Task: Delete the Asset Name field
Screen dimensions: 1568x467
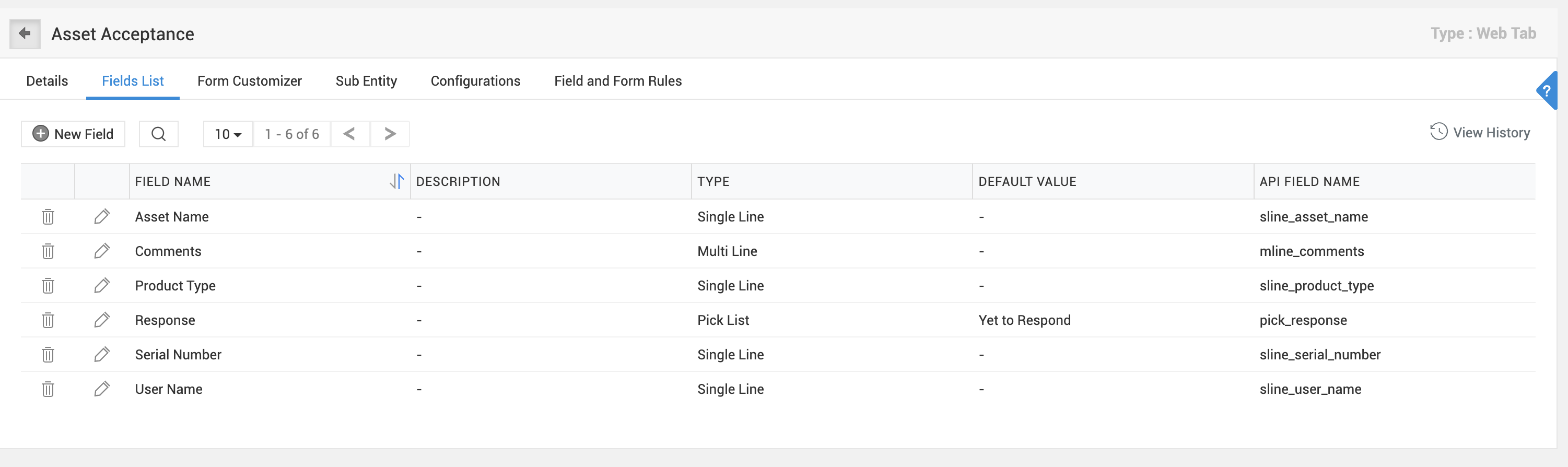Action: coord(48,217)
